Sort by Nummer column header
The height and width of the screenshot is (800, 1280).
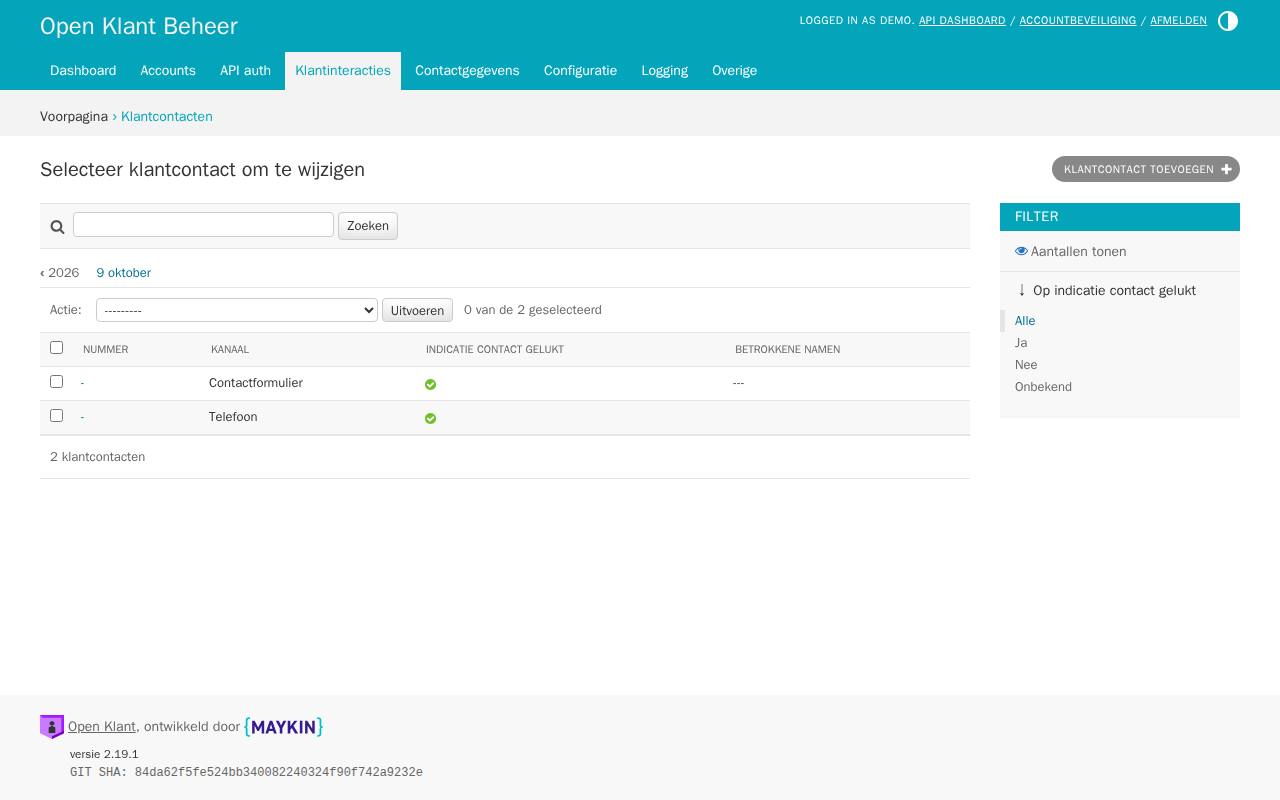[x=105, y=350]
